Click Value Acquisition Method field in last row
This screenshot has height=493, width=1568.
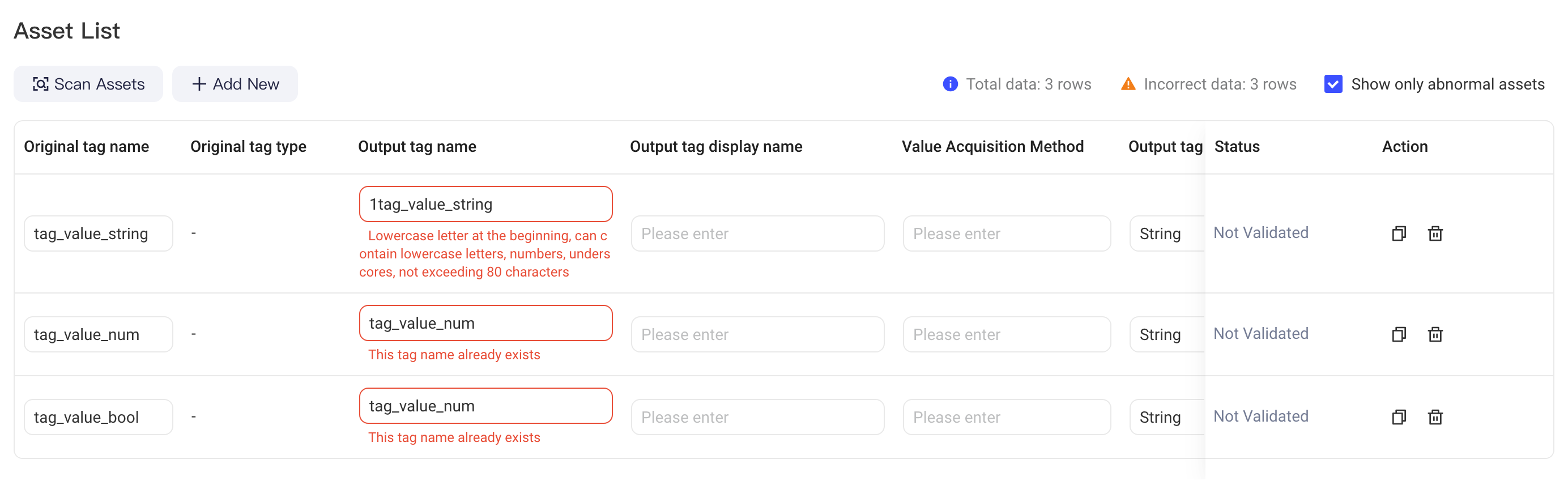coord(1007,417)
